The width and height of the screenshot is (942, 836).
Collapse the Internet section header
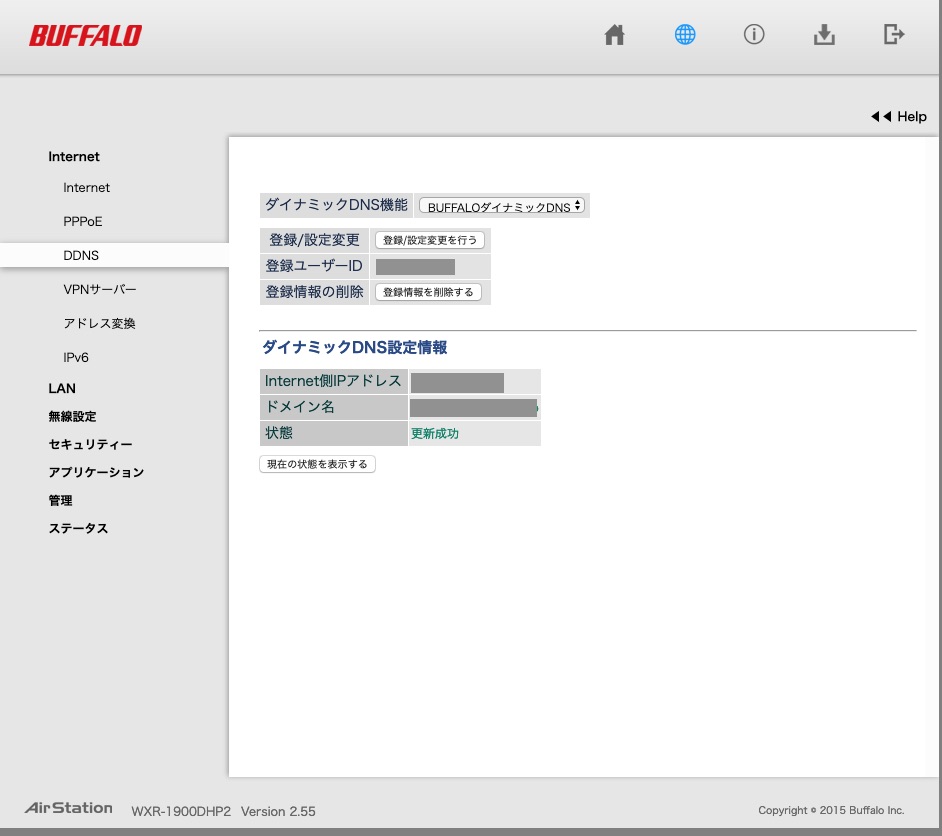click(74, 157)
